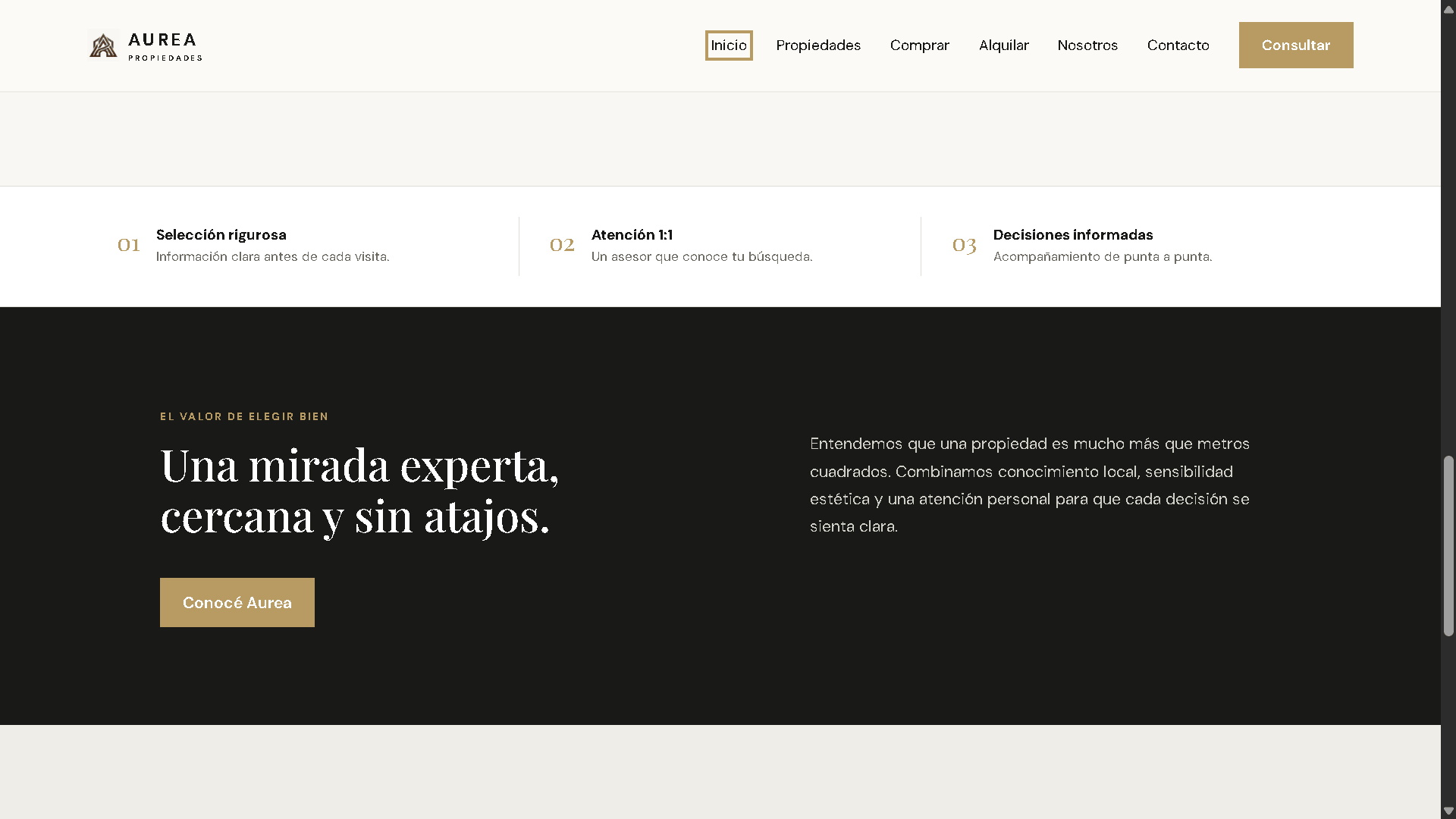1456x819 pixels.
Task: Click 'Acompañamiento de punta a punta.'
Action: pyautogui.click(x=1103, y=257)
